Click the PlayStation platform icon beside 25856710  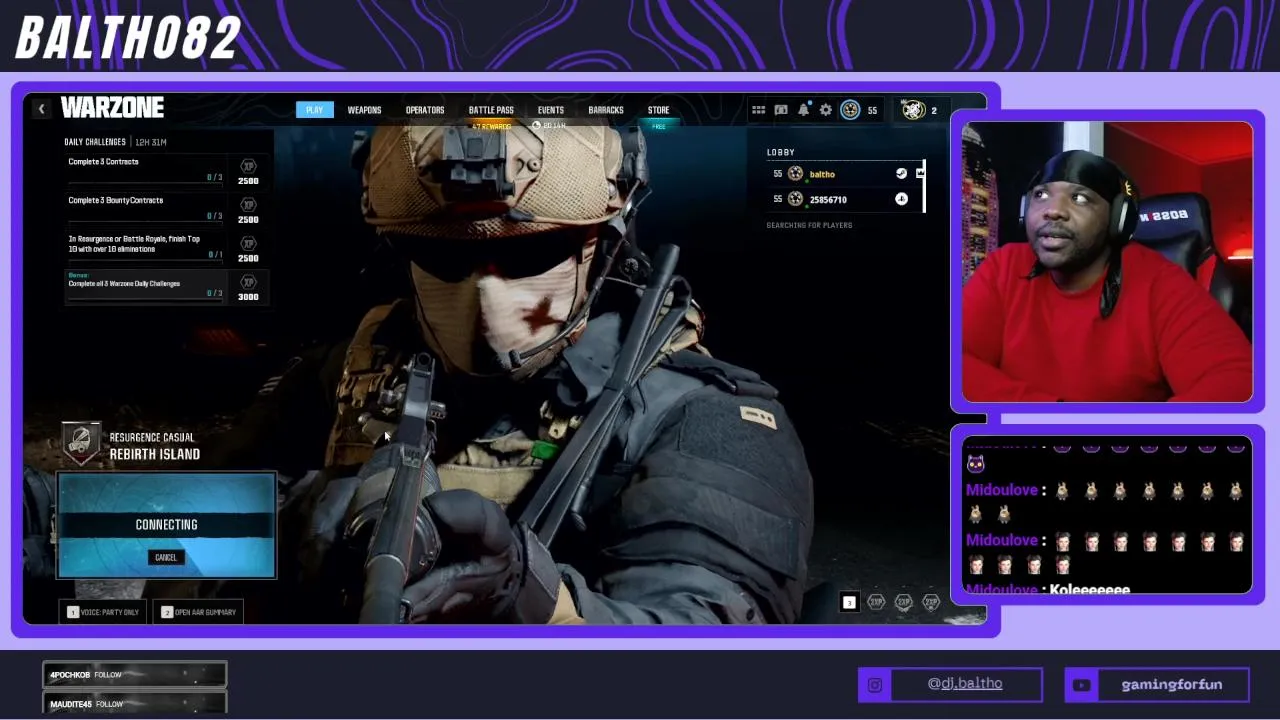tap(901, 199)
